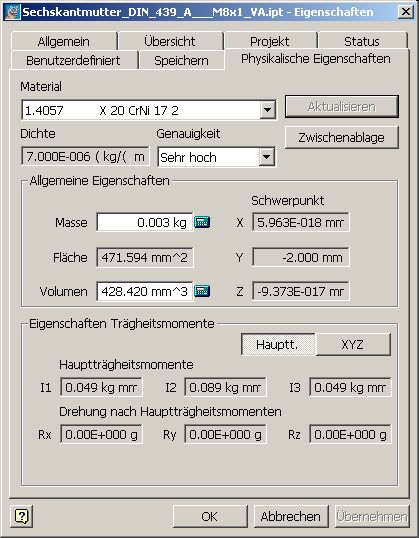Open the Übersicht tab
Viewport: 419px width, 538px height.
coord(170,42)
